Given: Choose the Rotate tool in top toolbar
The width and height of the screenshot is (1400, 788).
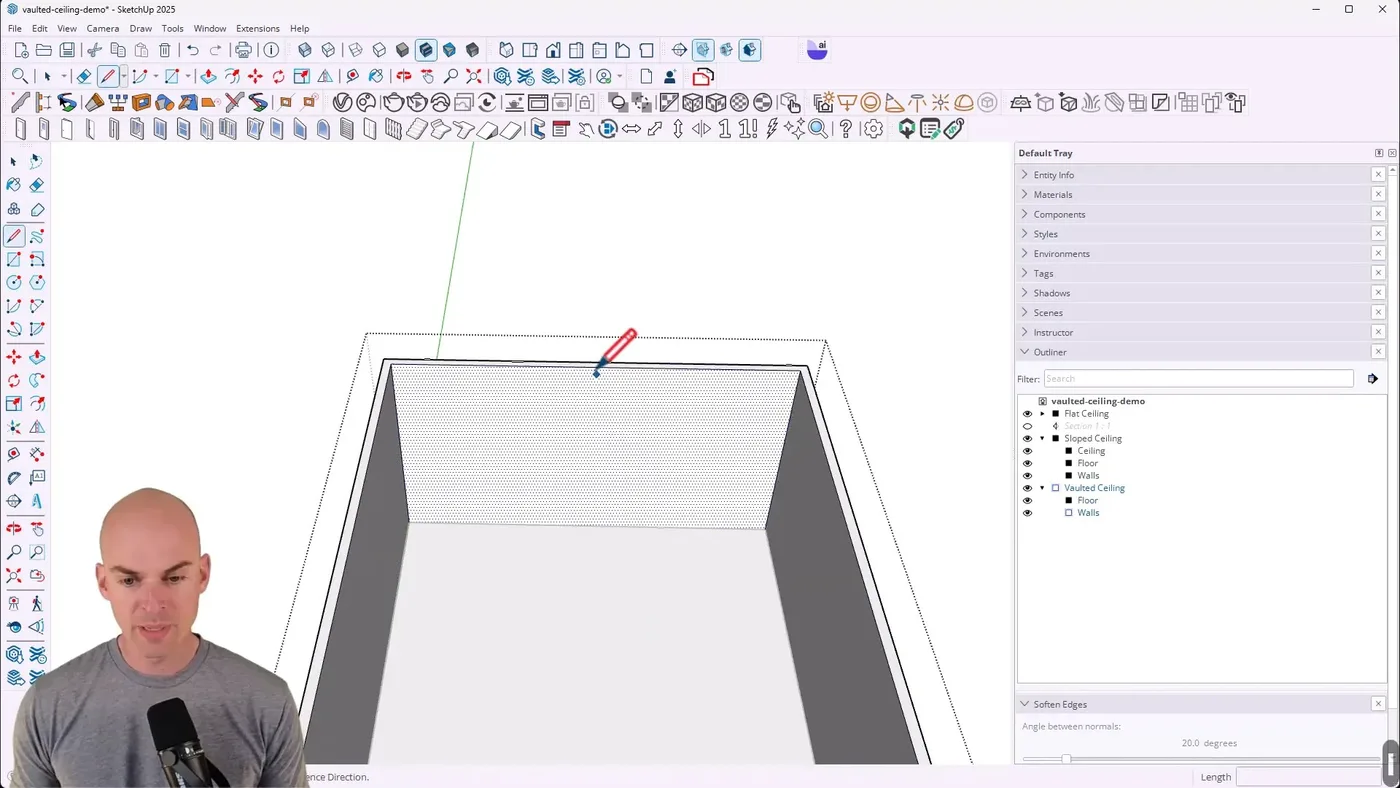Looking at the screenshot, I should (278, 76).
